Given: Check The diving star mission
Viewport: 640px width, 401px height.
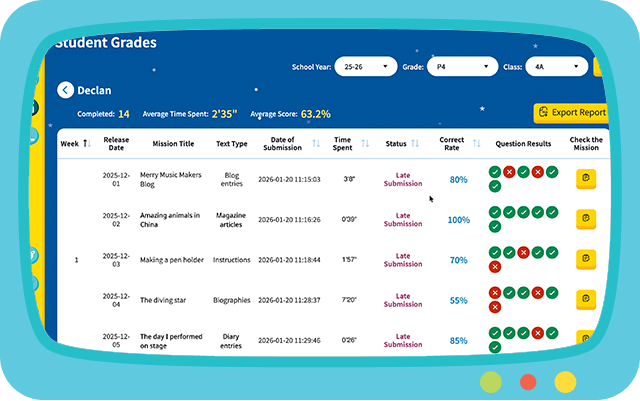Looking at the screenshot, I should point(586,300).
